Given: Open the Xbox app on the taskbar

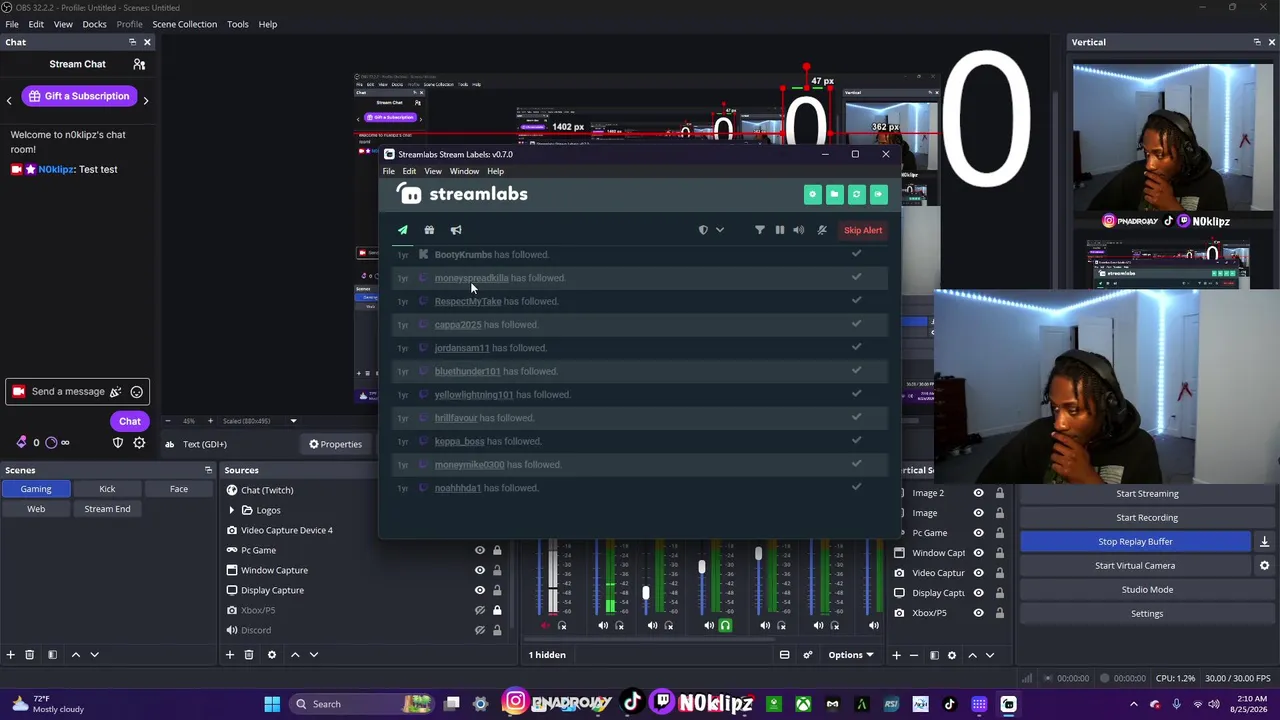Looking at the screenshot, I should click(803, 704).
